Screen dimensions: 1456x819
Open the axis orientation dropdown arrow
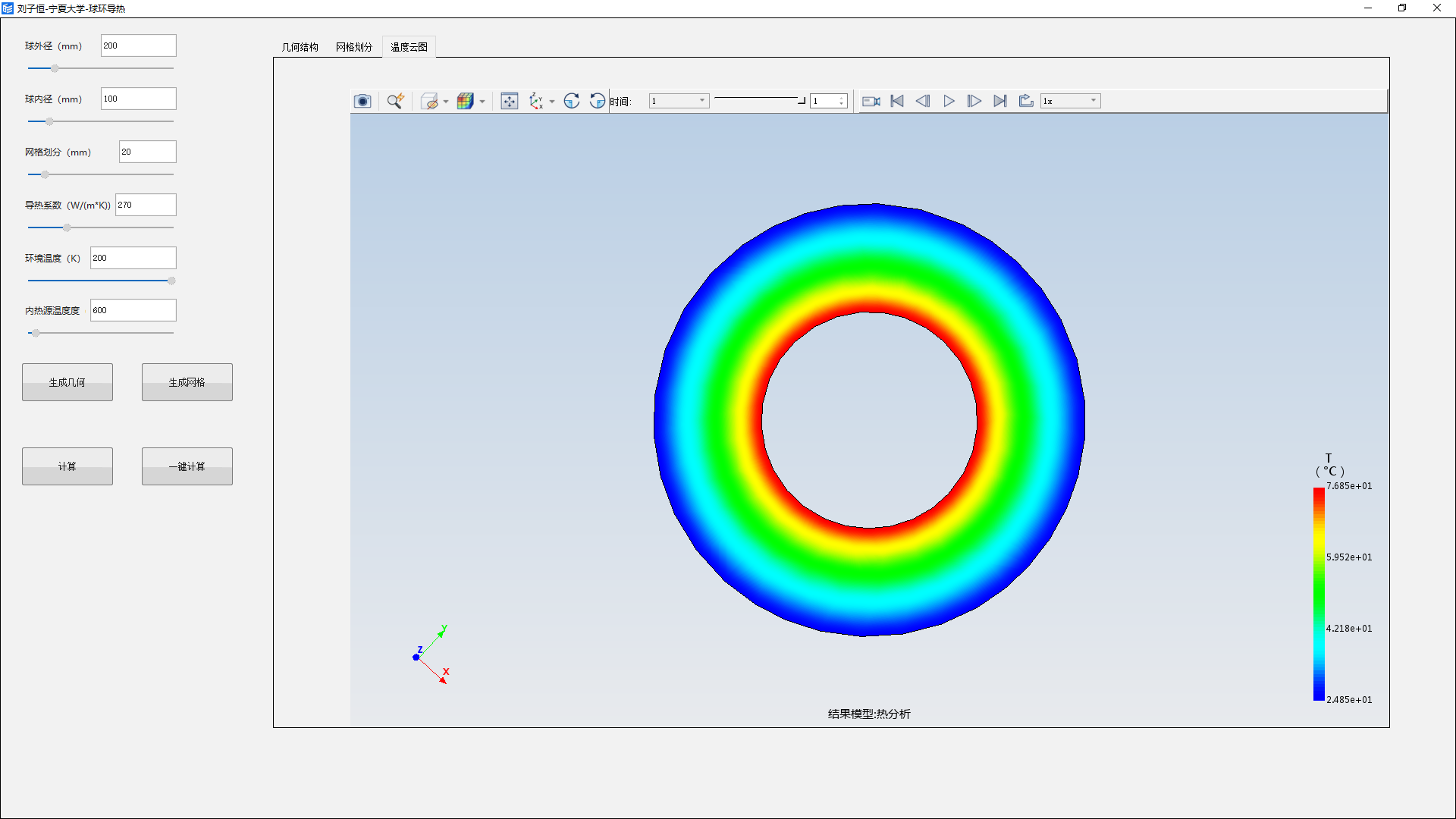tap(552, 101)
